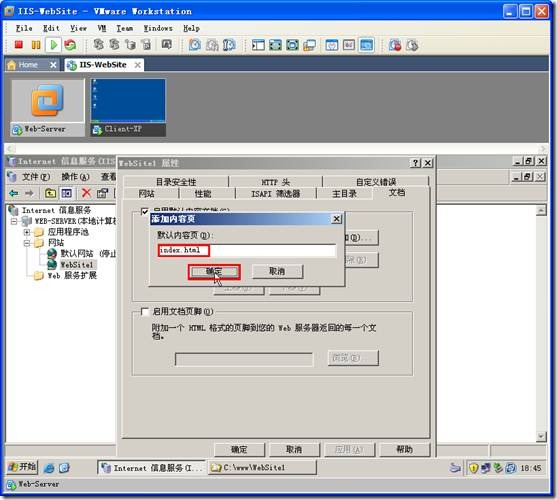Toggle the sidebar show/hide toolbar icon
The height and width of the screenshot is (500, 557).
(x=258, y=45)
